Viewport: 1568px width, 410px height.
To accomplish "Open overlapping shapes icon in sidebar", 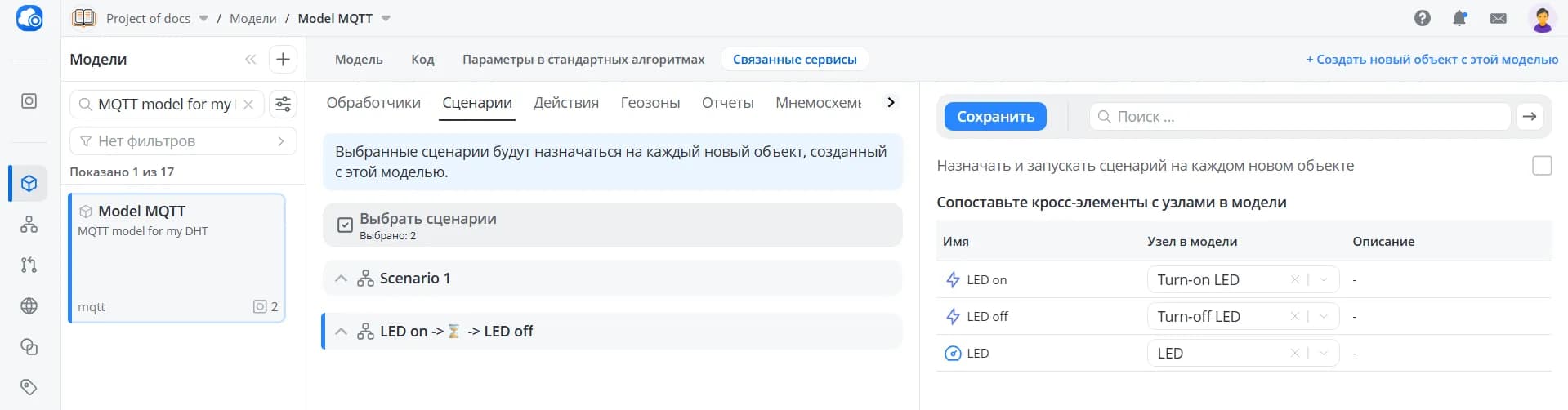I will pos(29,346).
